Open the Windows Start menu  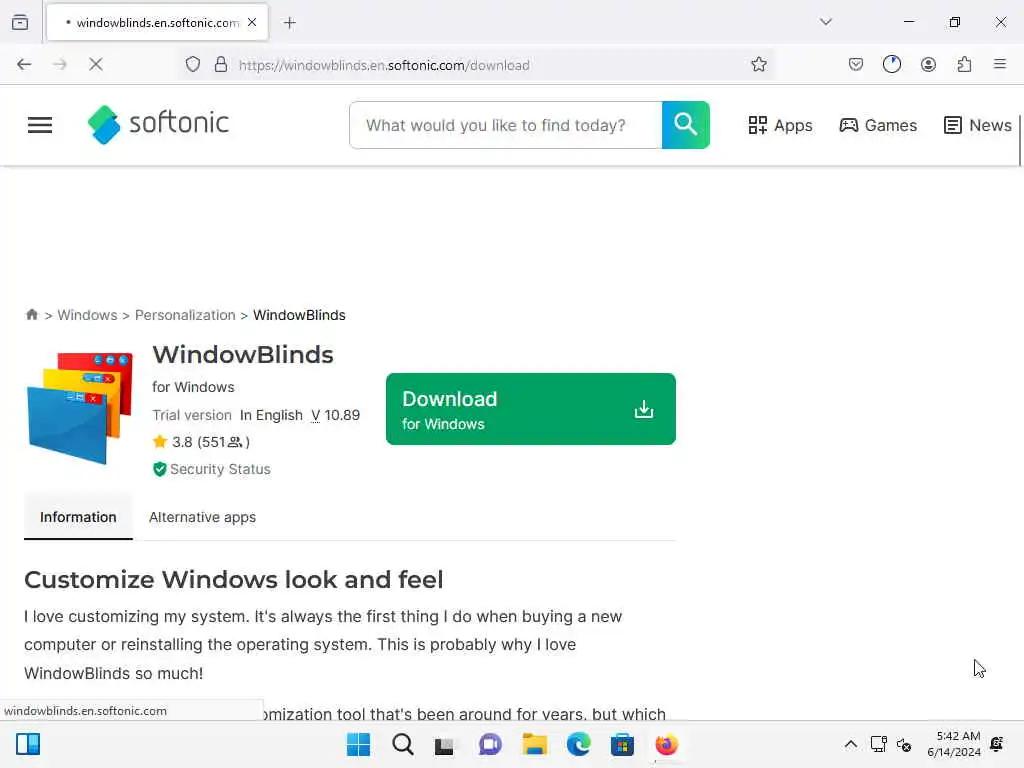[x=359, y=744]
